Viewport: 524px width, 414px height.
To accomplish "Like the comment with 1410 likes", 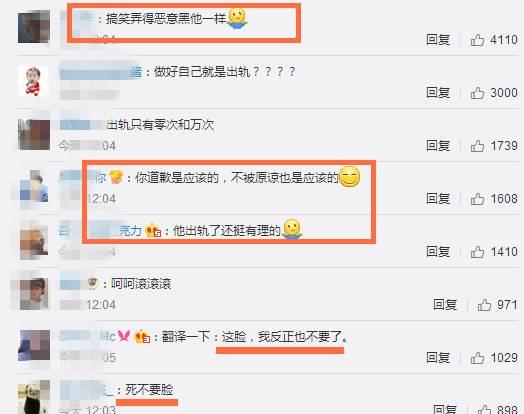I will tap(477, 252).
